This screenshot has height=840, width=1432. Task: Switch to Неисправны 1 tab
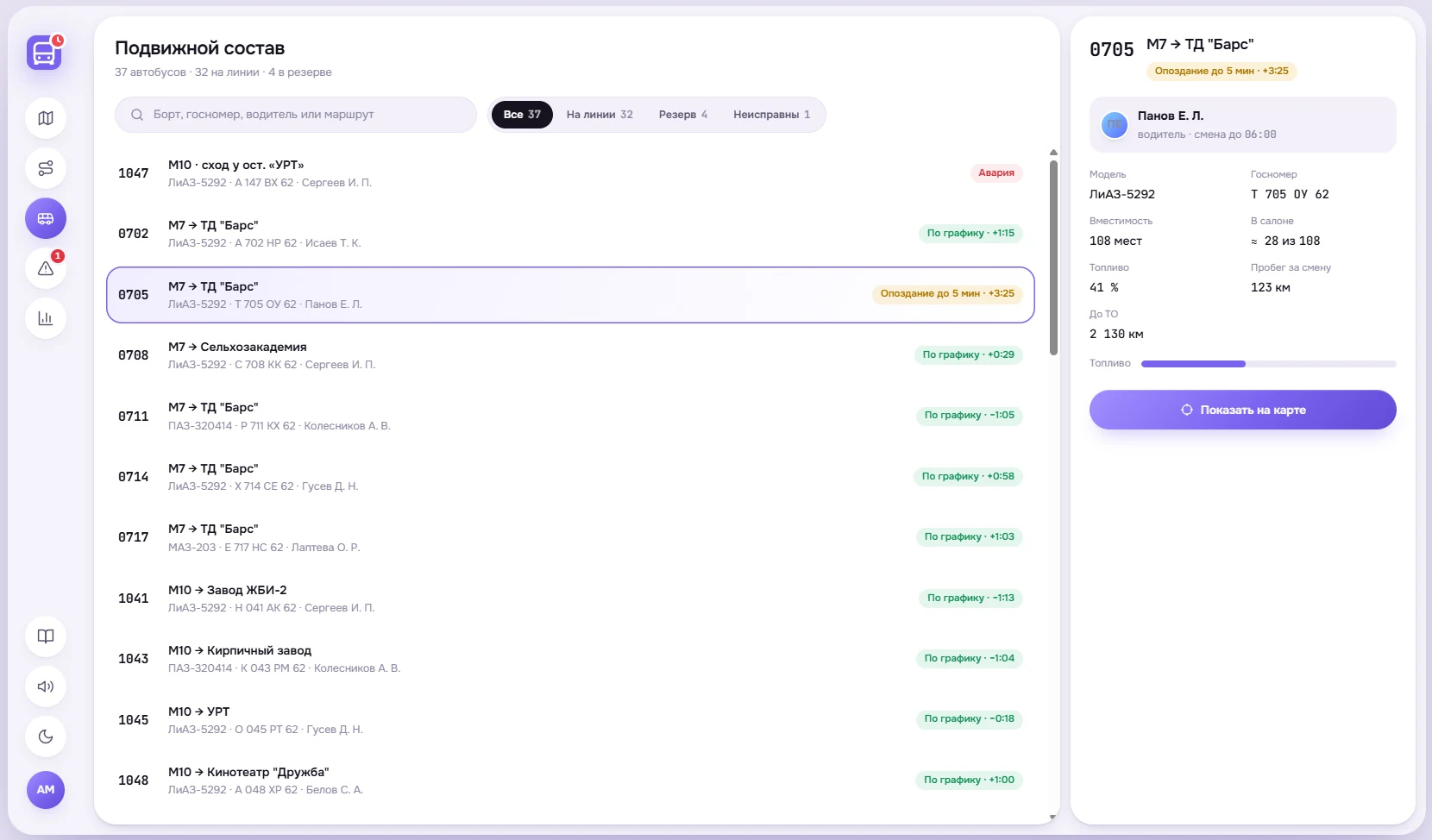[x=772, y=115]
